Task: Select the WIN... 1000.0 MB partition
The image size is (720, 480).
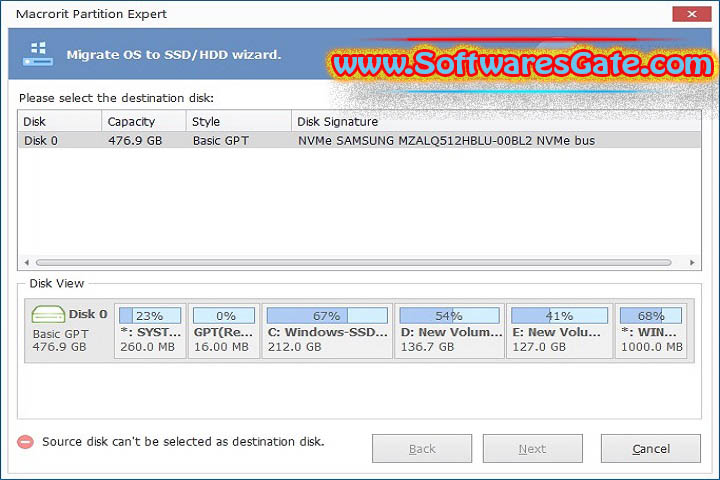Action: pyautogui.click(x=651, y=331)
